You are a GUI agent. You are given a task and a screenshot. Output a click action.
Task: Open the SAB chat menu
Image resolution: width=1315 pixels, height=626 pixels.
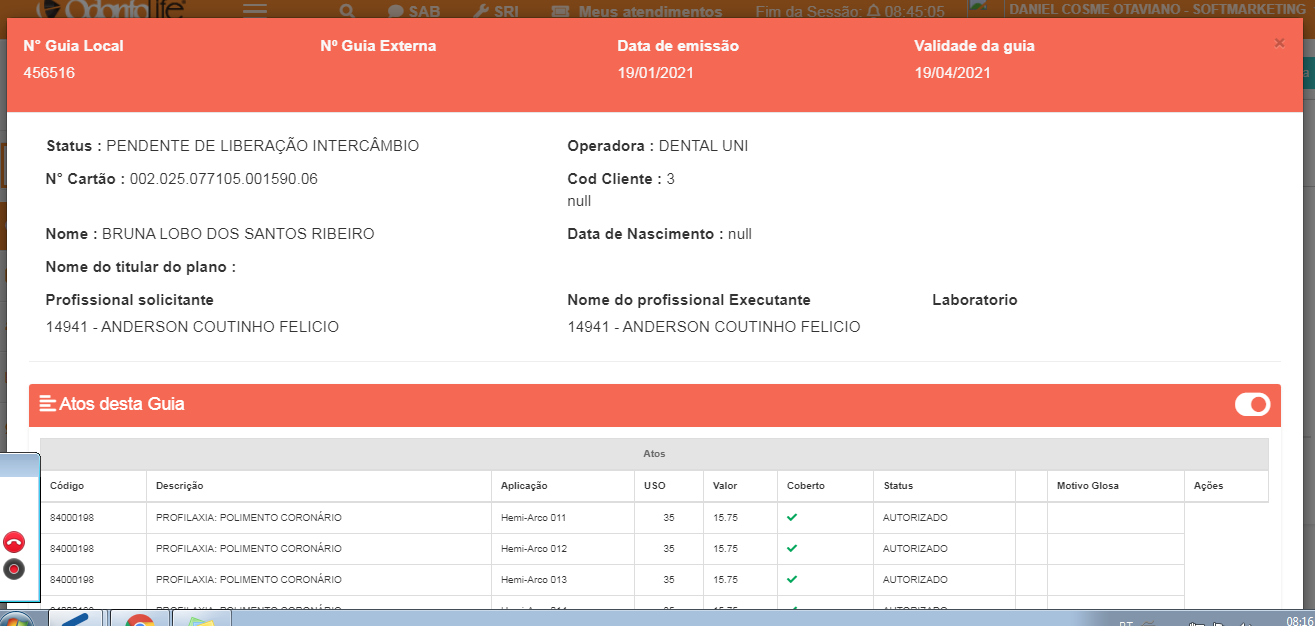(x=415, y=12)
